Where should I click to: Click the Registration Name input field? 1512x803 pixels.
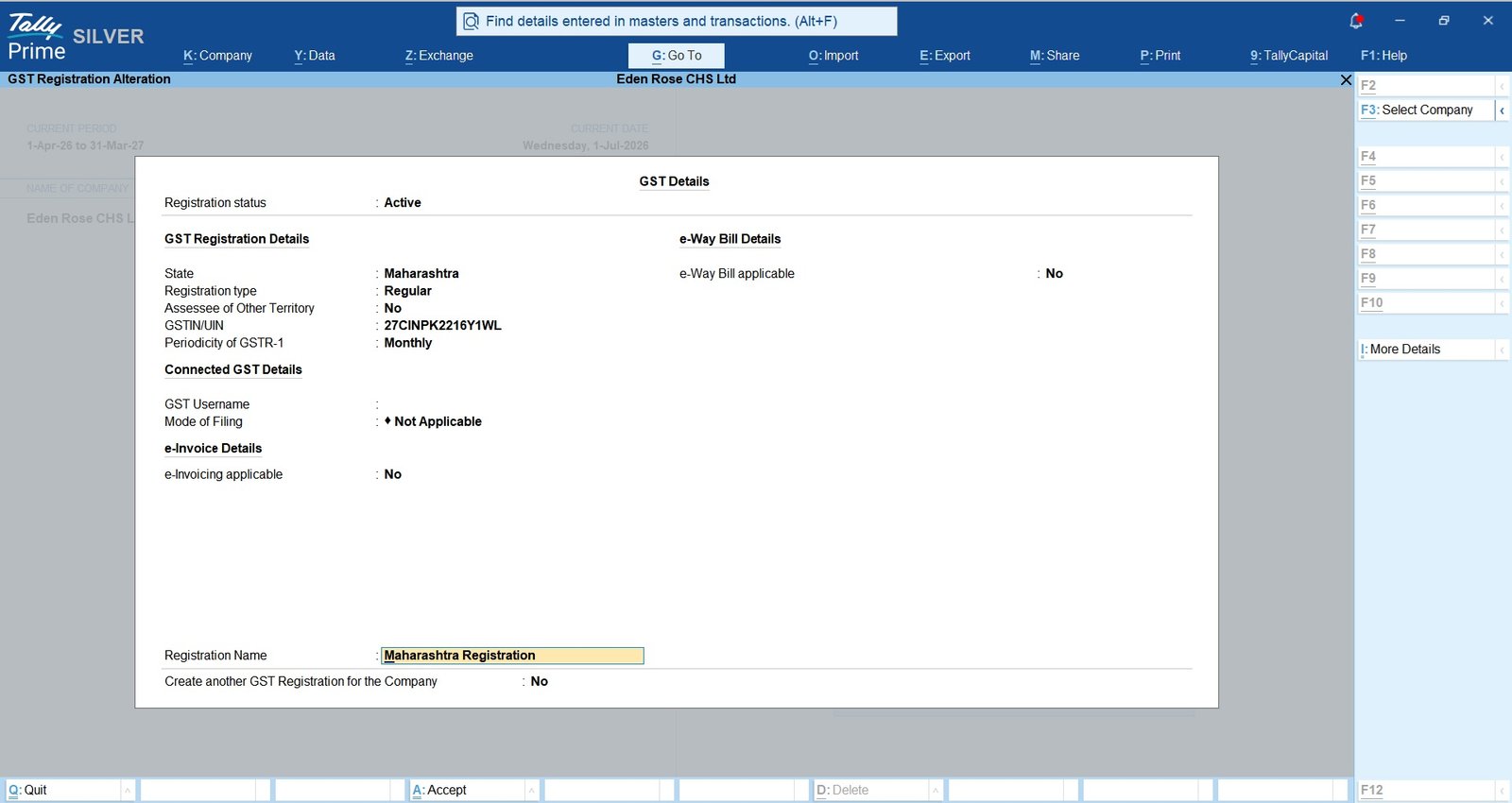coord(512,656)
